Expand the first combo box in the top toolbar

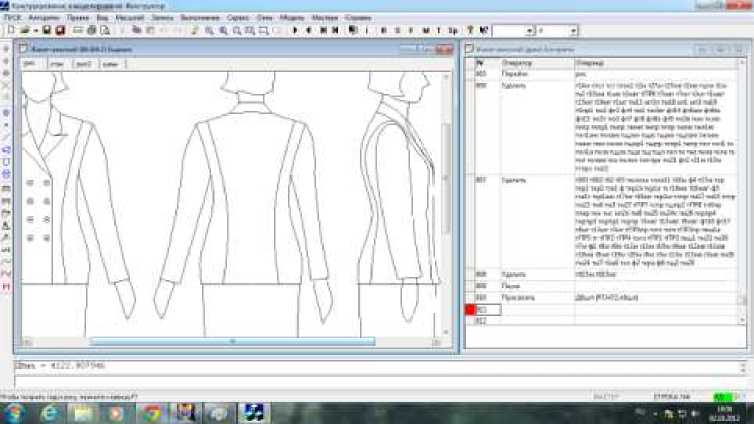pos(528,31)
